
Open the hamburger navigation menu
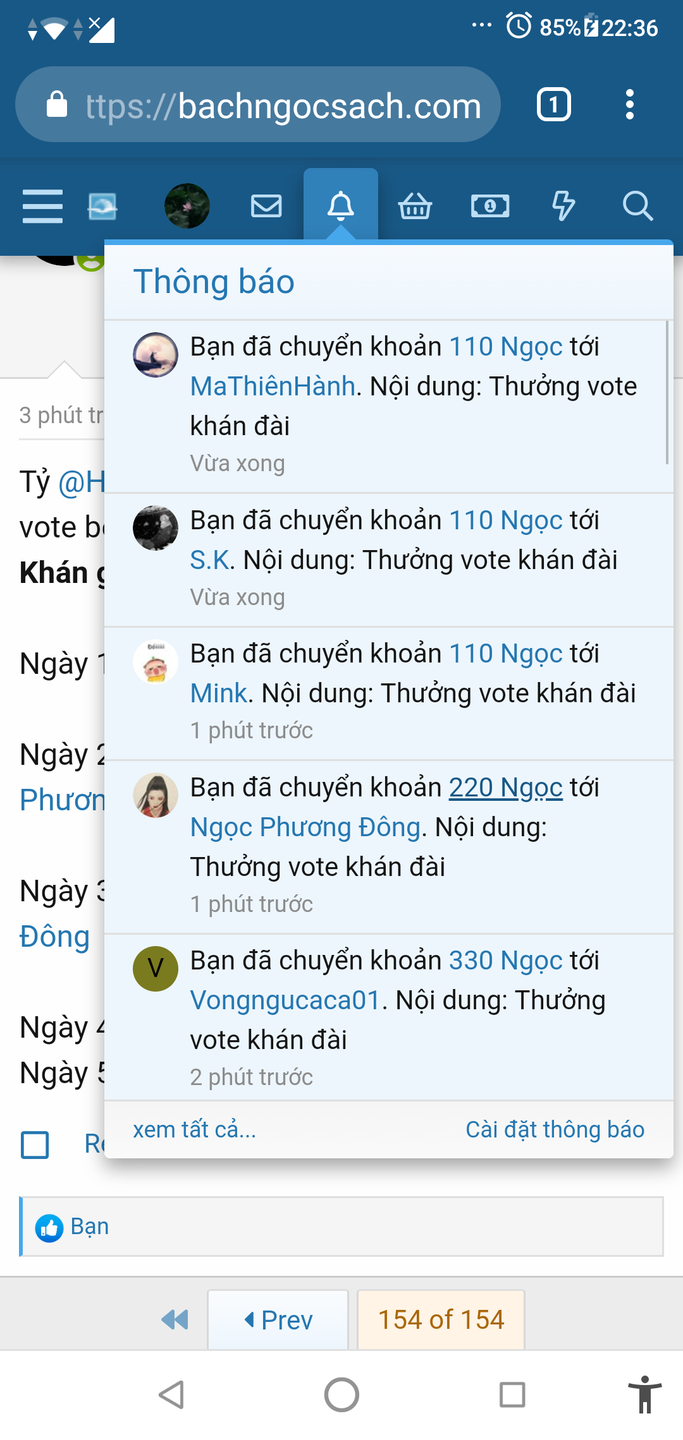coord(42,207)
